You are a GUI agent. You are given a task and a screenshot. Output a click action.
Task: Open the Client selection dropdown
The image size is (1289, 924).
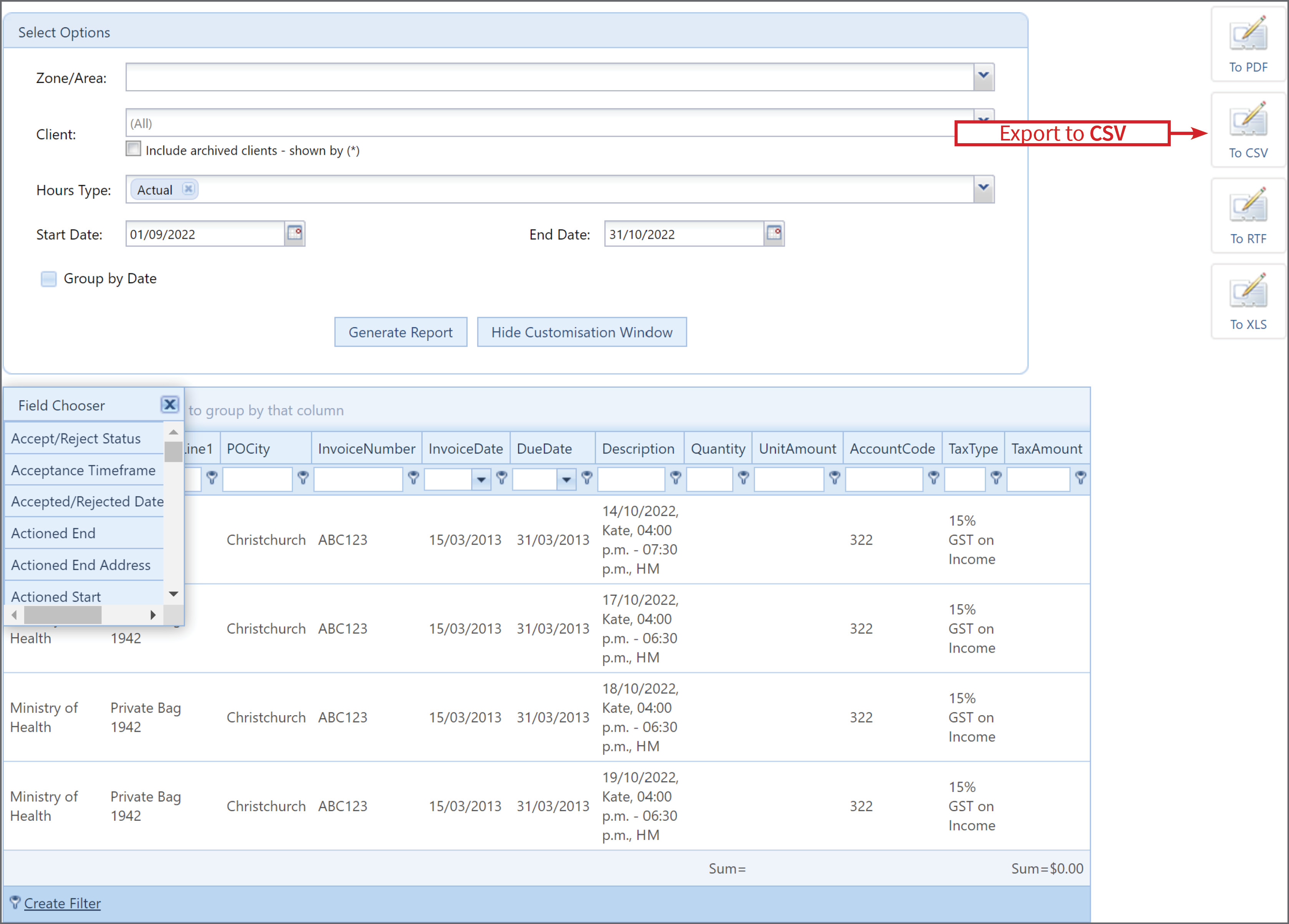tap(983, 118)
